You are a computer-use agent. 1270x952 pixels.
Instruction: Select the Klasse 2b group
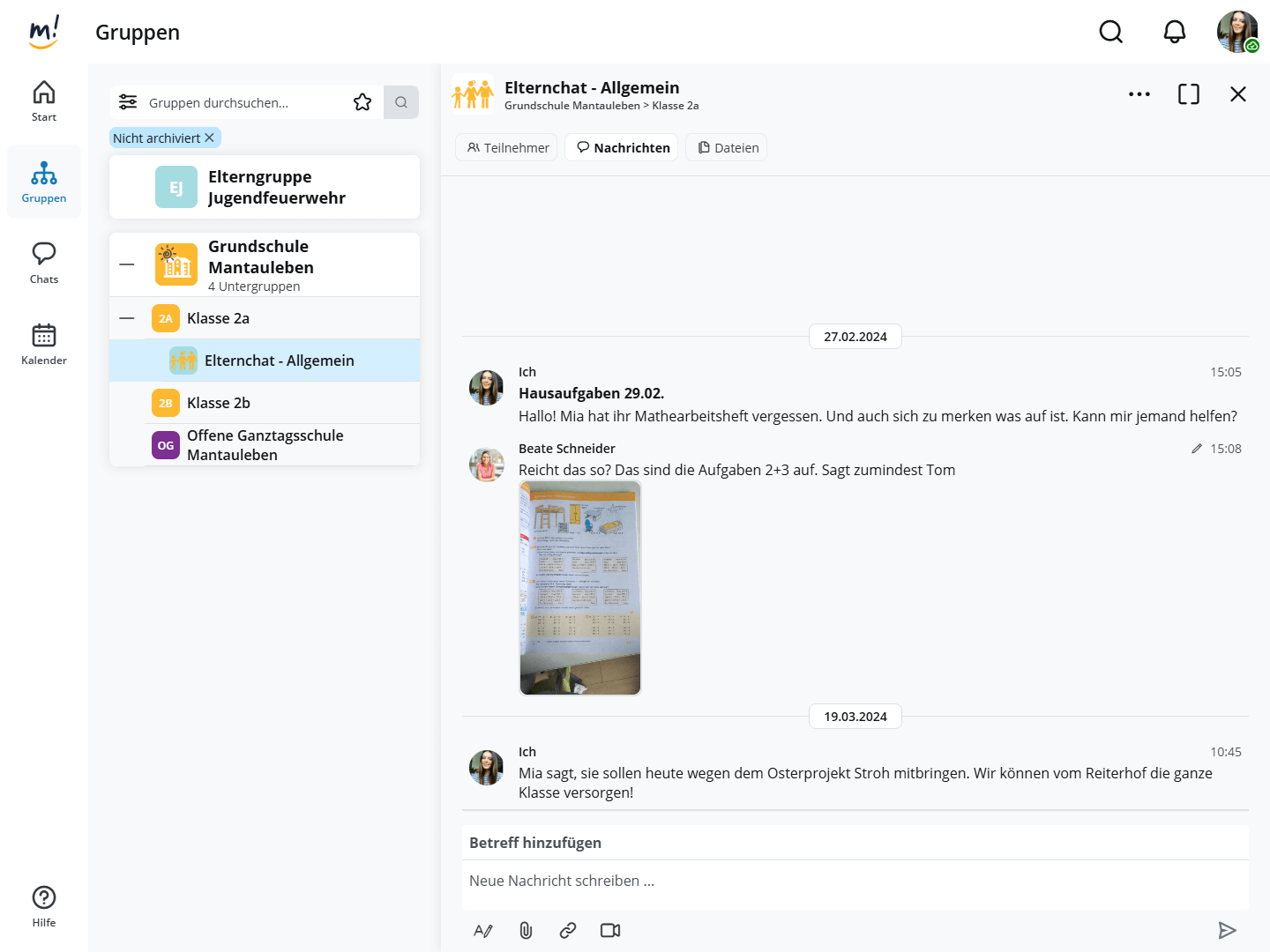click(219, 403)
